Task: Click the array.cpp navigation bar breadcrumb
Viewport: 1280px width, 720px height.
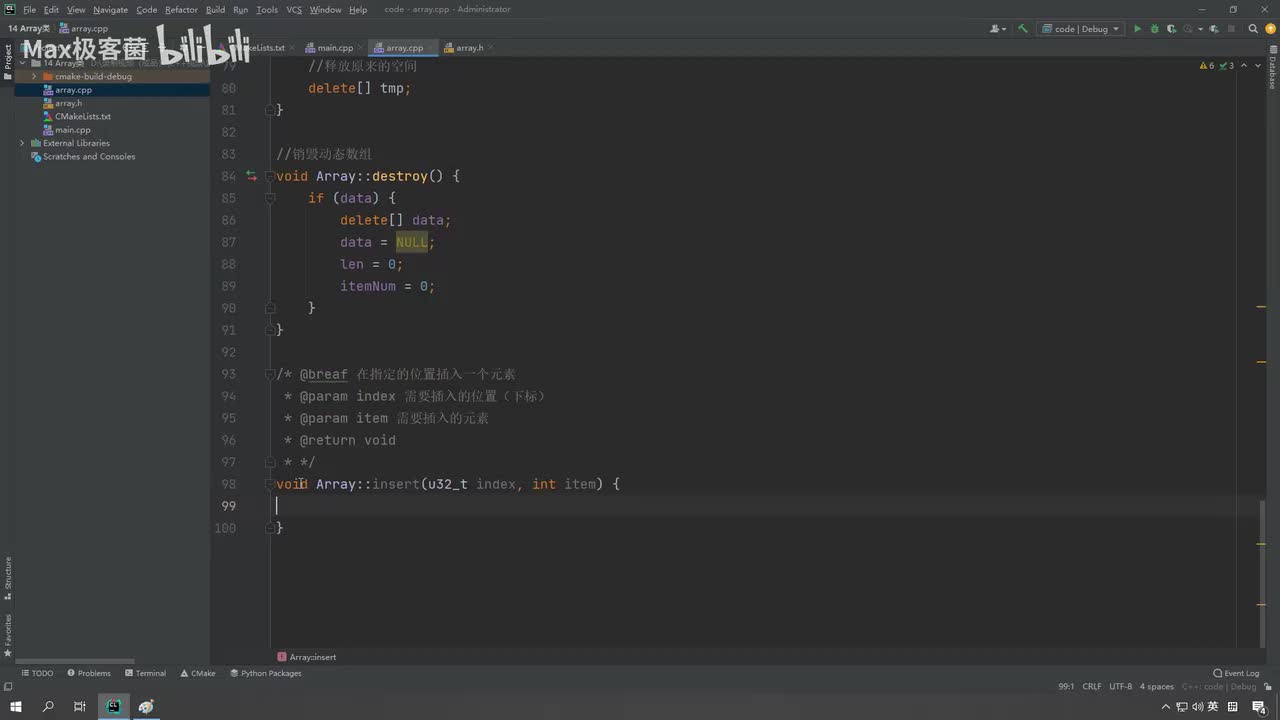Action: click(83, 28)
